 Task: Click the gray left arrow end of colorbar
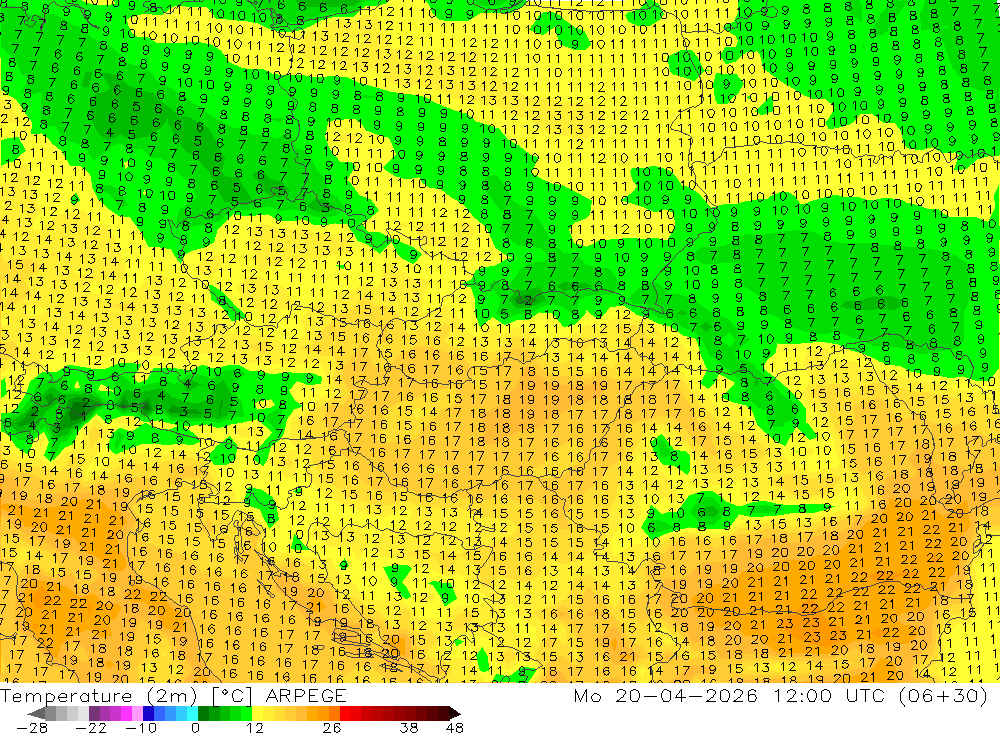coord(37,713)
